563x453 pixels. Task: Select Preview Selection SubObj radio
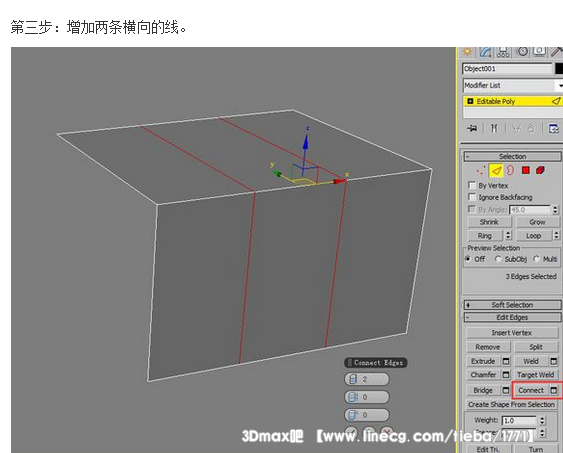click(x=498, y=259)
